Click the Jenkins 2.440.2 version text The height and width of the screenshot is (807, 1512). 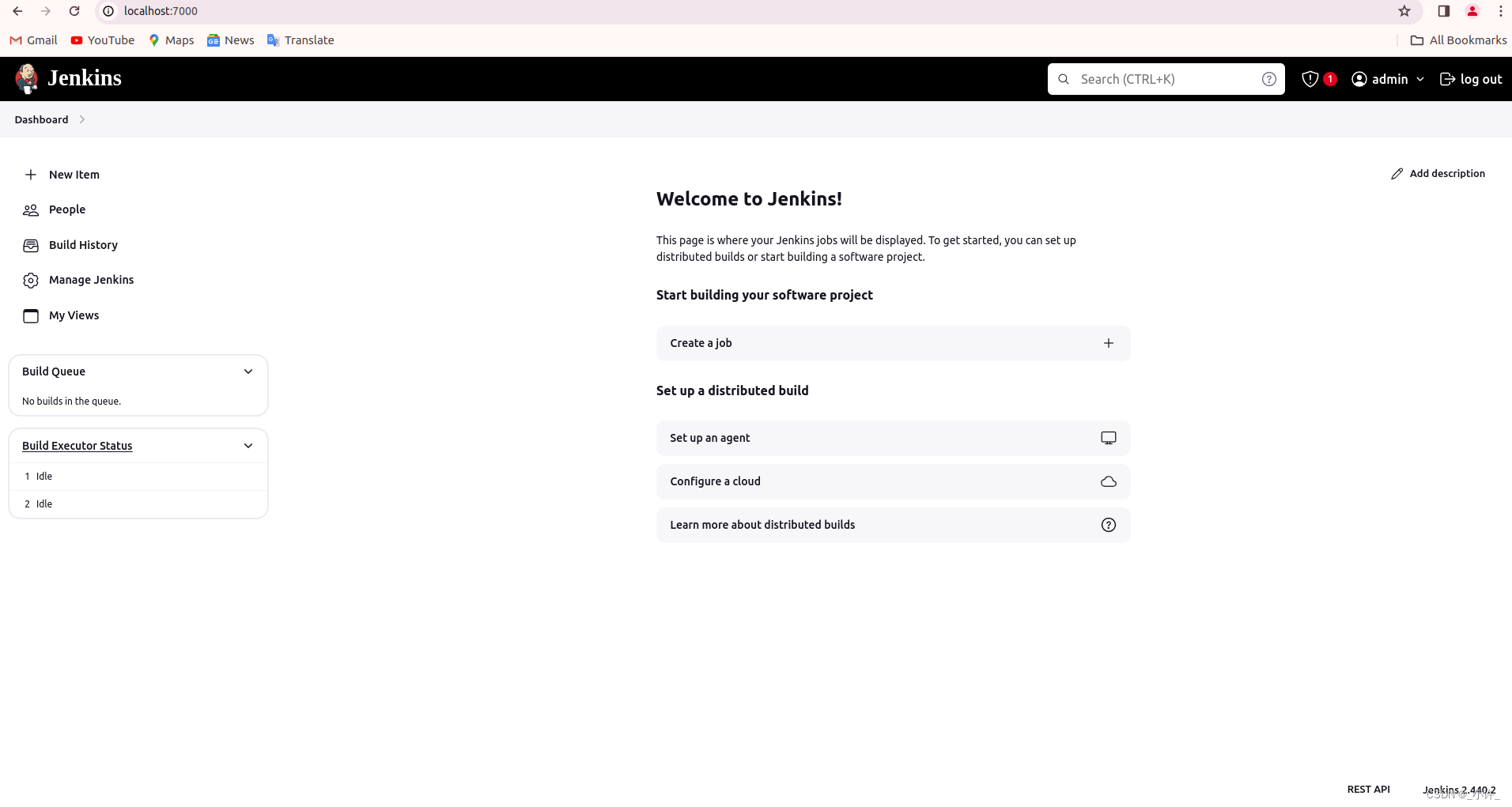(x=1459, y=790)
